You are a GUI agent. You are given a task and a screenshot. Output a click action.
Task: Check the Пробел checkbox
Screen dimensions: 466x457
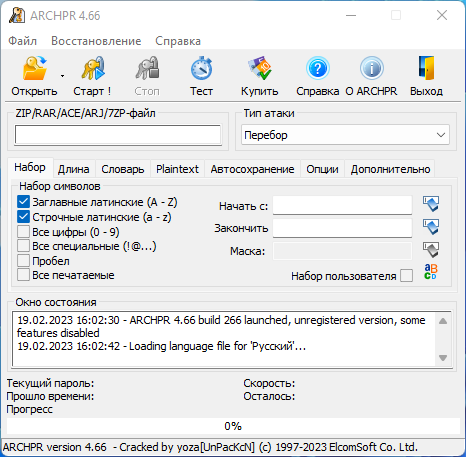coord(23,261)
